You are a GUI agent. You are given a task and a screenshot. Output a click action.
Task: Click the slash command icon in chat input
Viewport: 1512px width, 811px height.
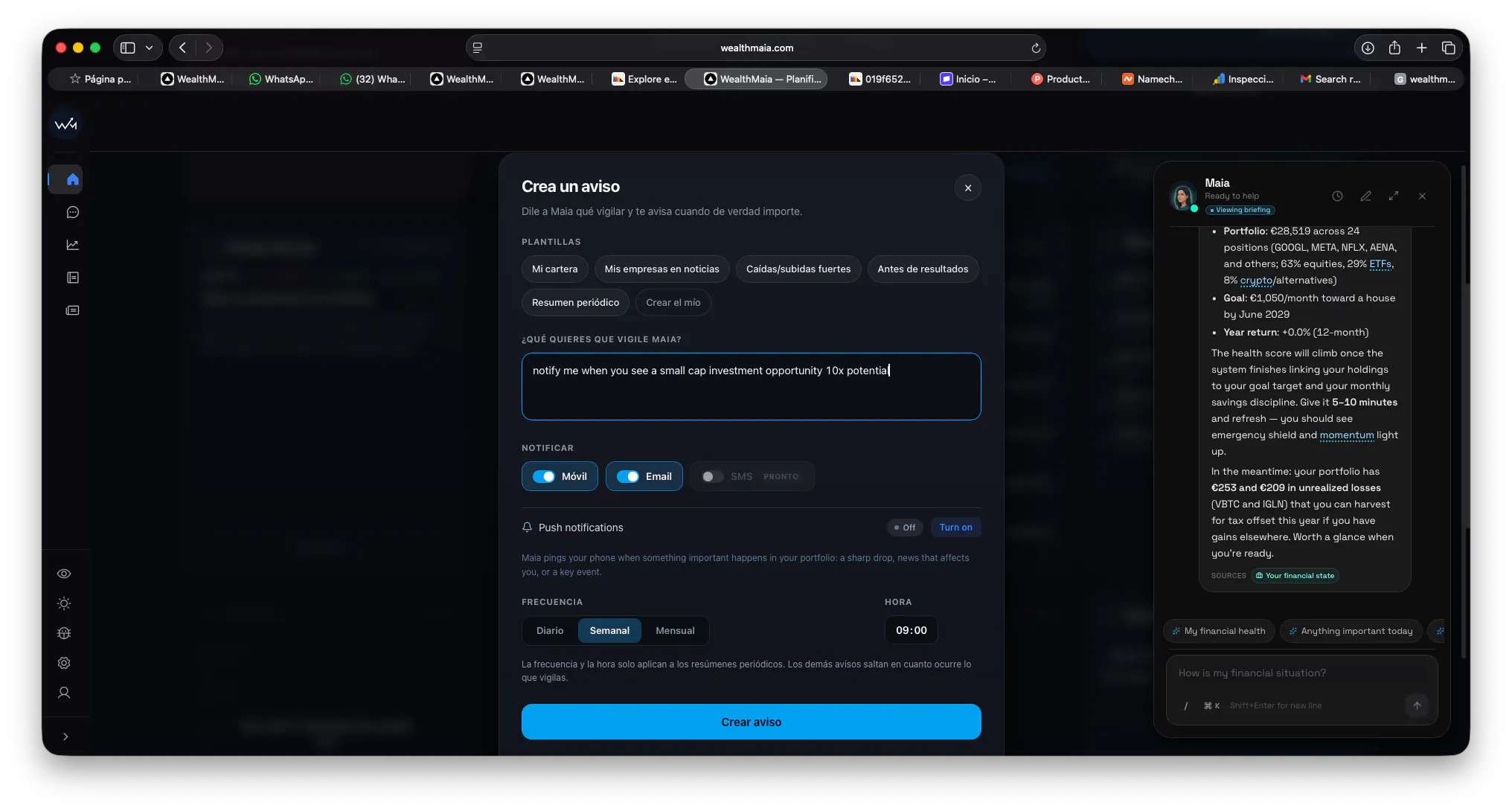[1186, 705]
